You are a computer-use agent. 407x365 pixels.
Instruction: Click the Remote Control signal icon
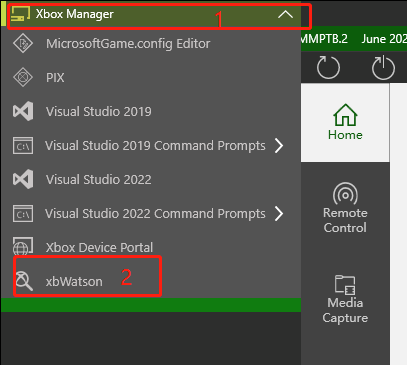345,194
